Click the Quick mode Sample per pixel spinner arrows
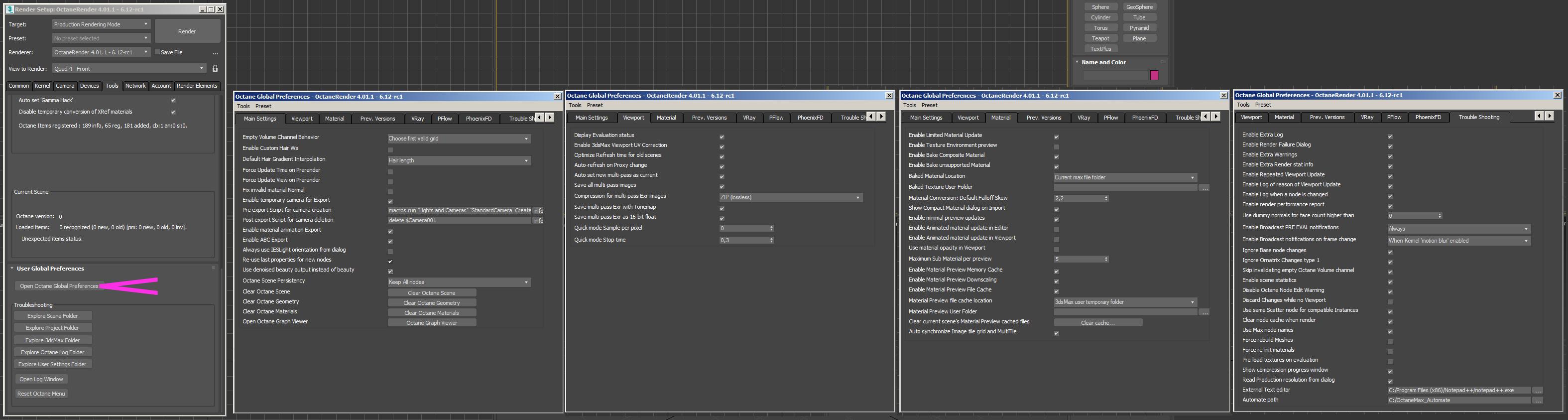This screenshot has width=1568, height=420. pyautogui.click(x=771, y=228)
